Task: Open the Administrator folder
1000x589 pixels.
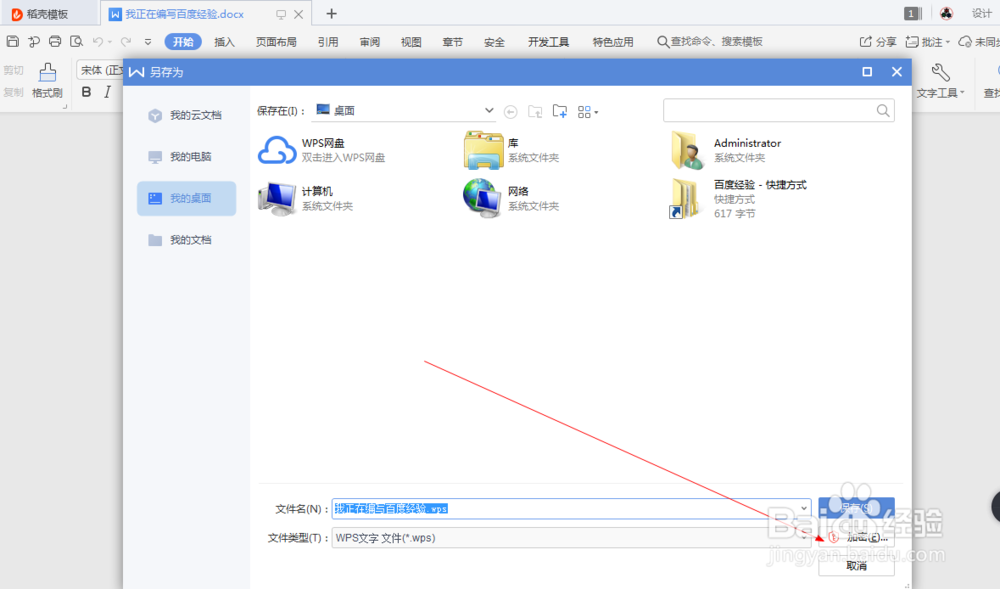Action: [x=726, y=150]
